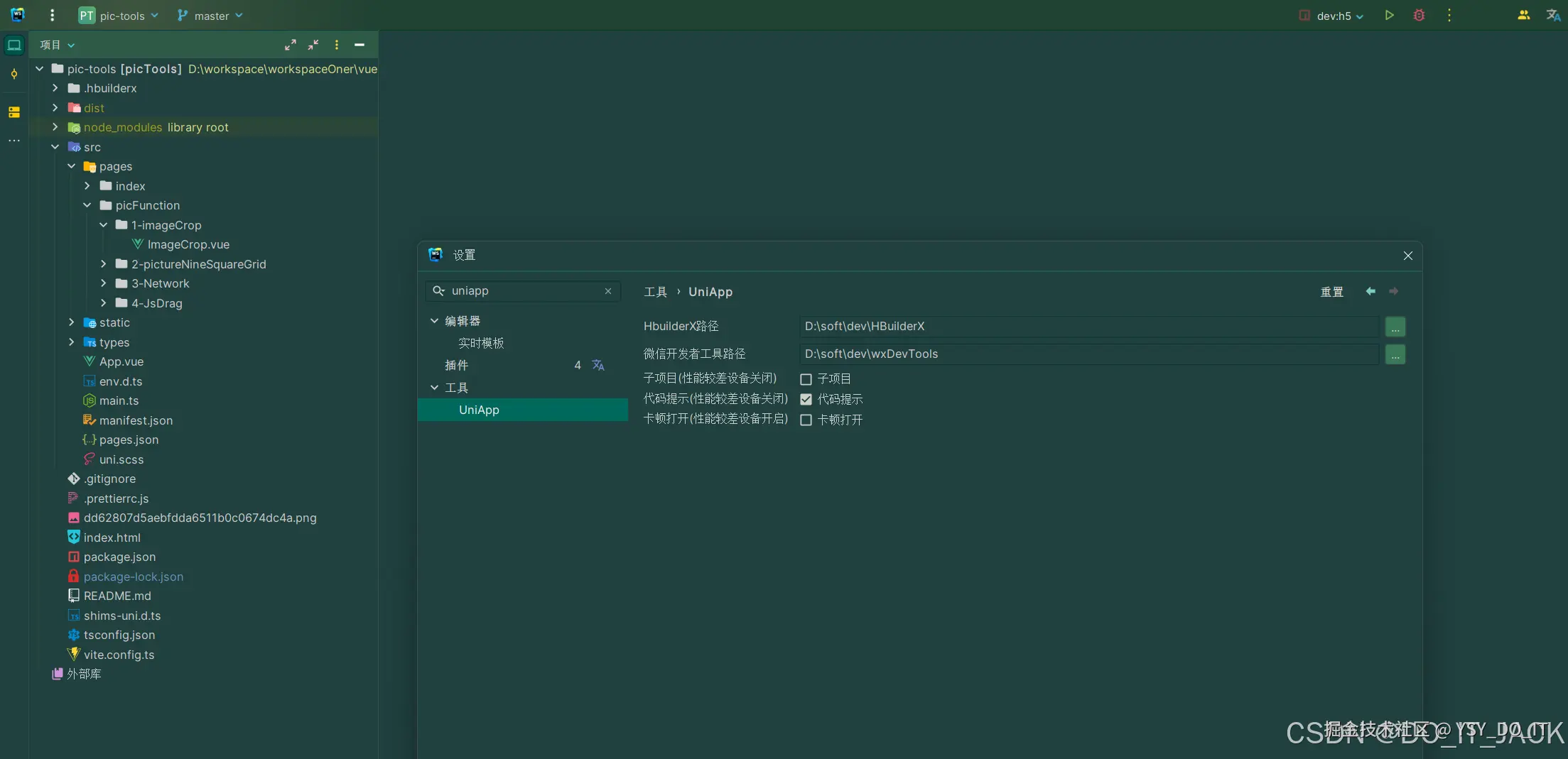Select UniApp in the settings tree

click(x=523, y=410)
